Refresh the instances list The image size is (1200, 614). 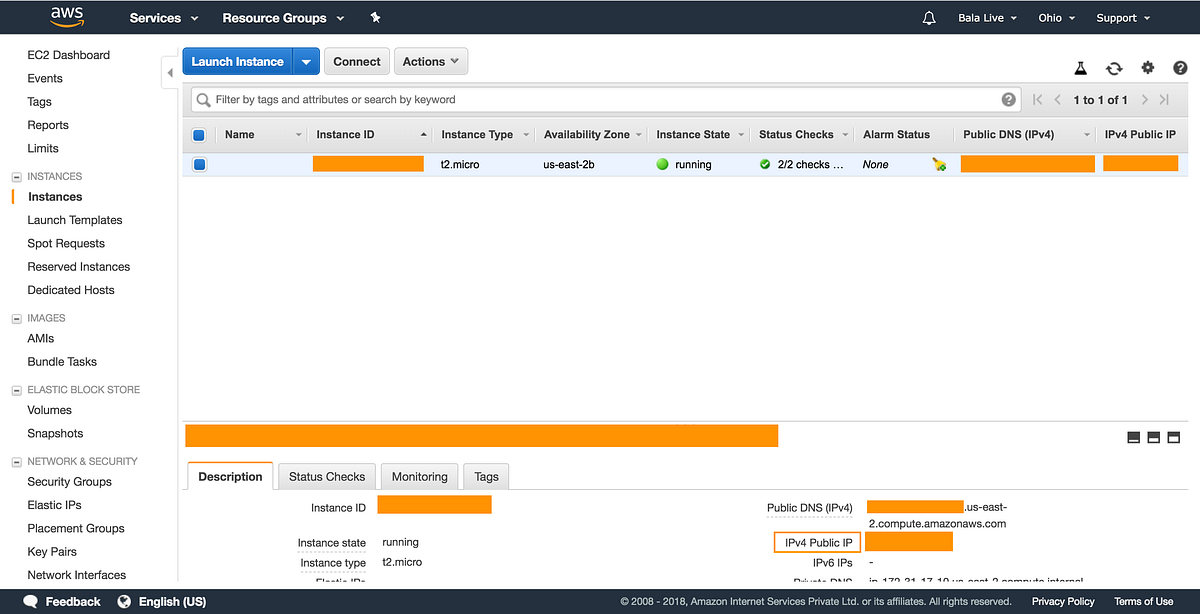point(1114,67)
